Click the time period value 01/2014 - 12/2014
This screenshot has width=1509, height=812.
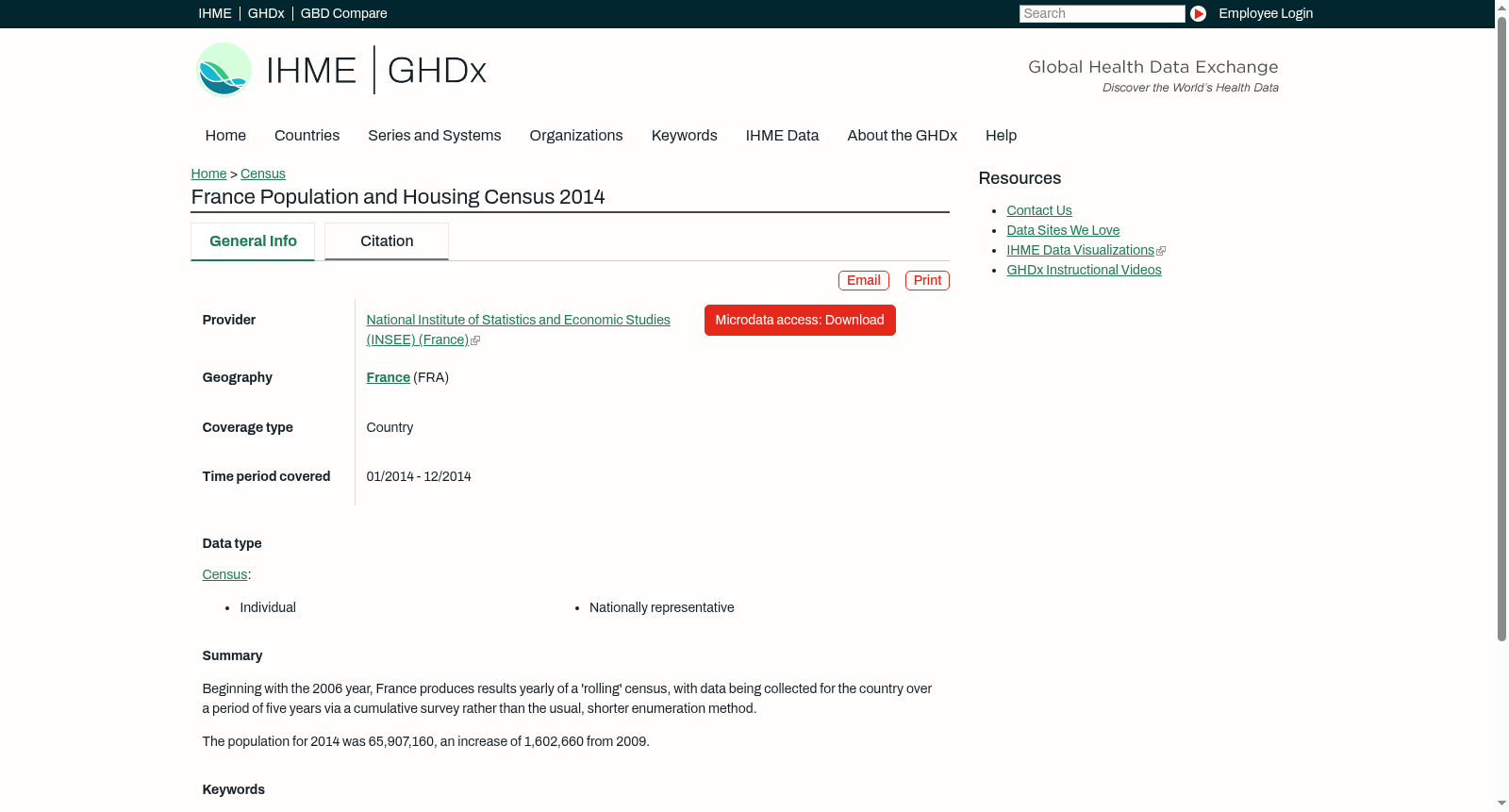(x=419, y=476)
